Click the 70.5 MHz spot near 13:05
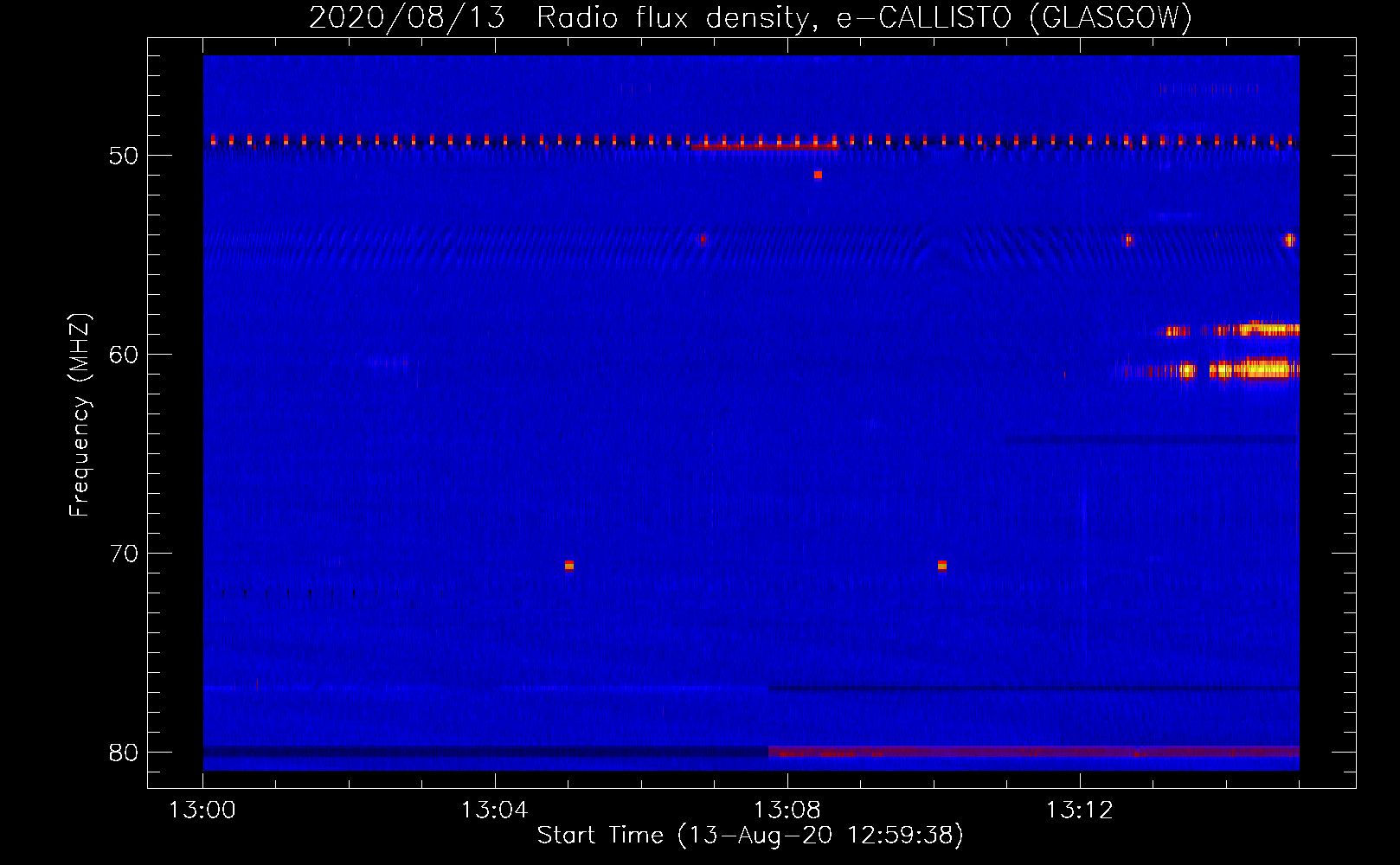This screenshot has width=1400, height=865. pyautogui.click(x=569, y=565)
